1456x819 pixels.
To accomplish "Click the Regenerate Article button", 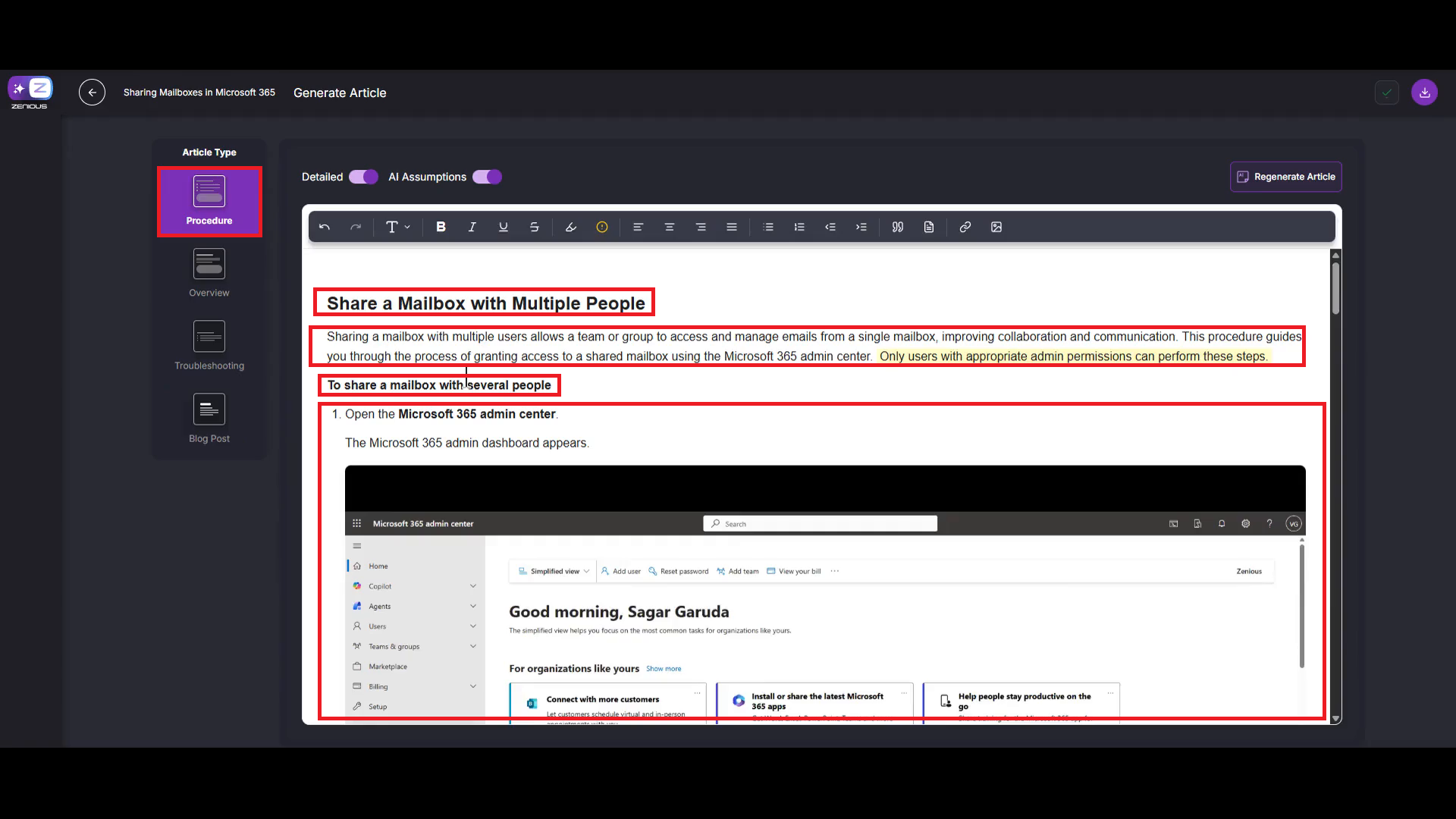I will (x=1285, y=177).
